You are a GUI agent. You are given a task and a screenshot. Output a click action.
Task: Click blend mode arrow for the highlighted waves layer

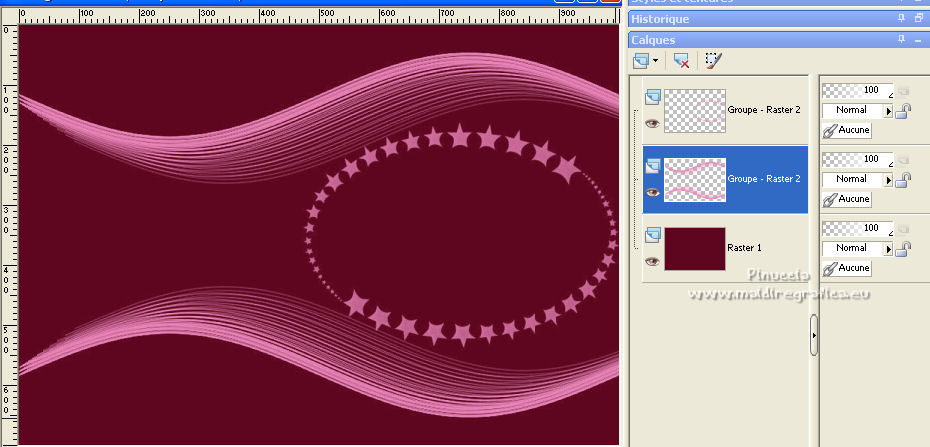click(888, 180)
